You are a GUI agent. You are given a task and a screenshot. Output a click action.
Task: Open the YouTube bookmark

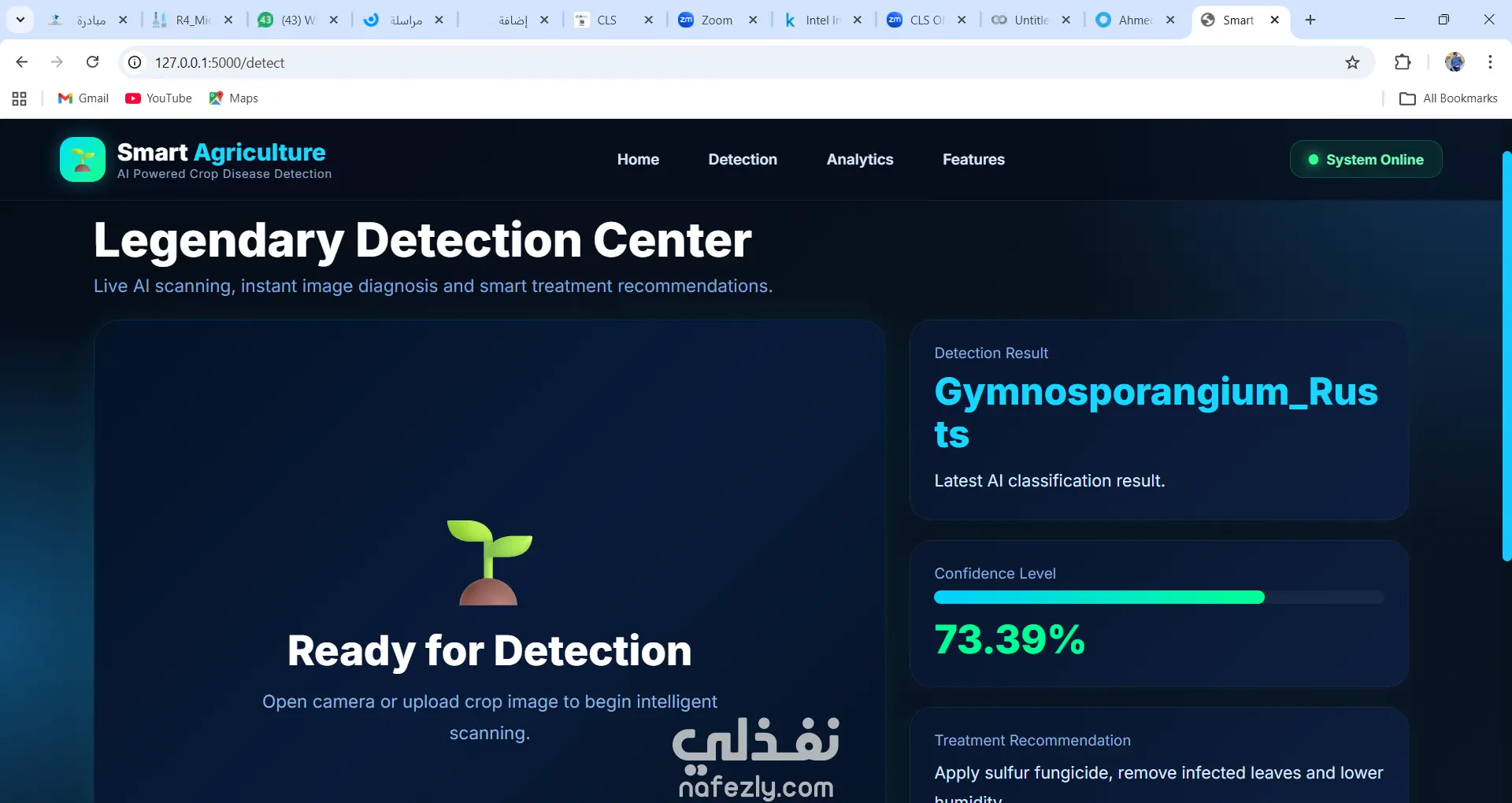pos(158,98)
